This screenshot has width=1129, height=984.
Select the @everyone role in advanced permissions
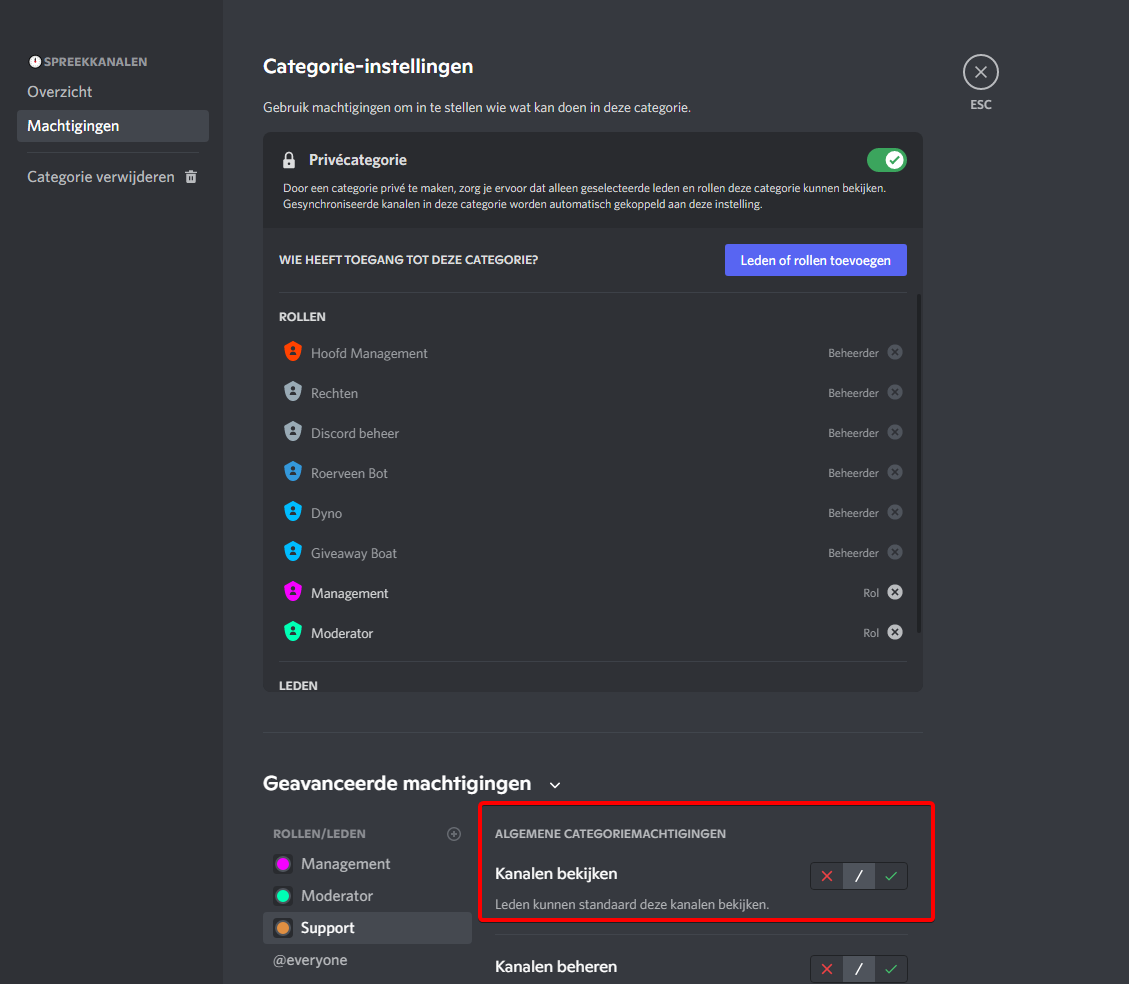coord(310,960)
